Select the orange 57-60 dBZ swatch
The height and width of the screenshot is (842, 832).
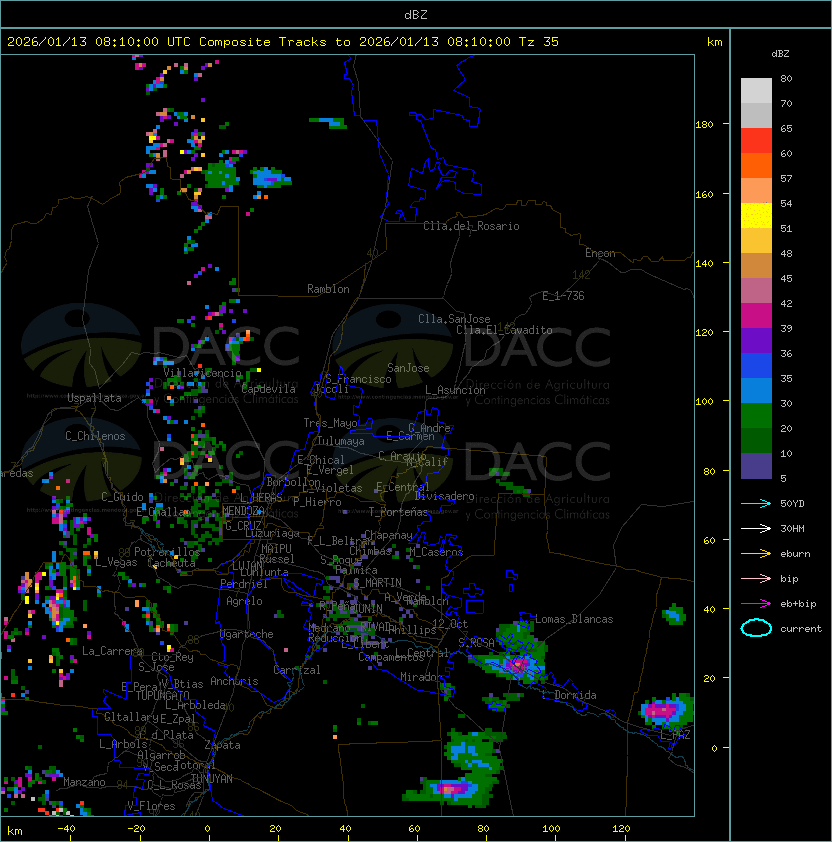756,165
